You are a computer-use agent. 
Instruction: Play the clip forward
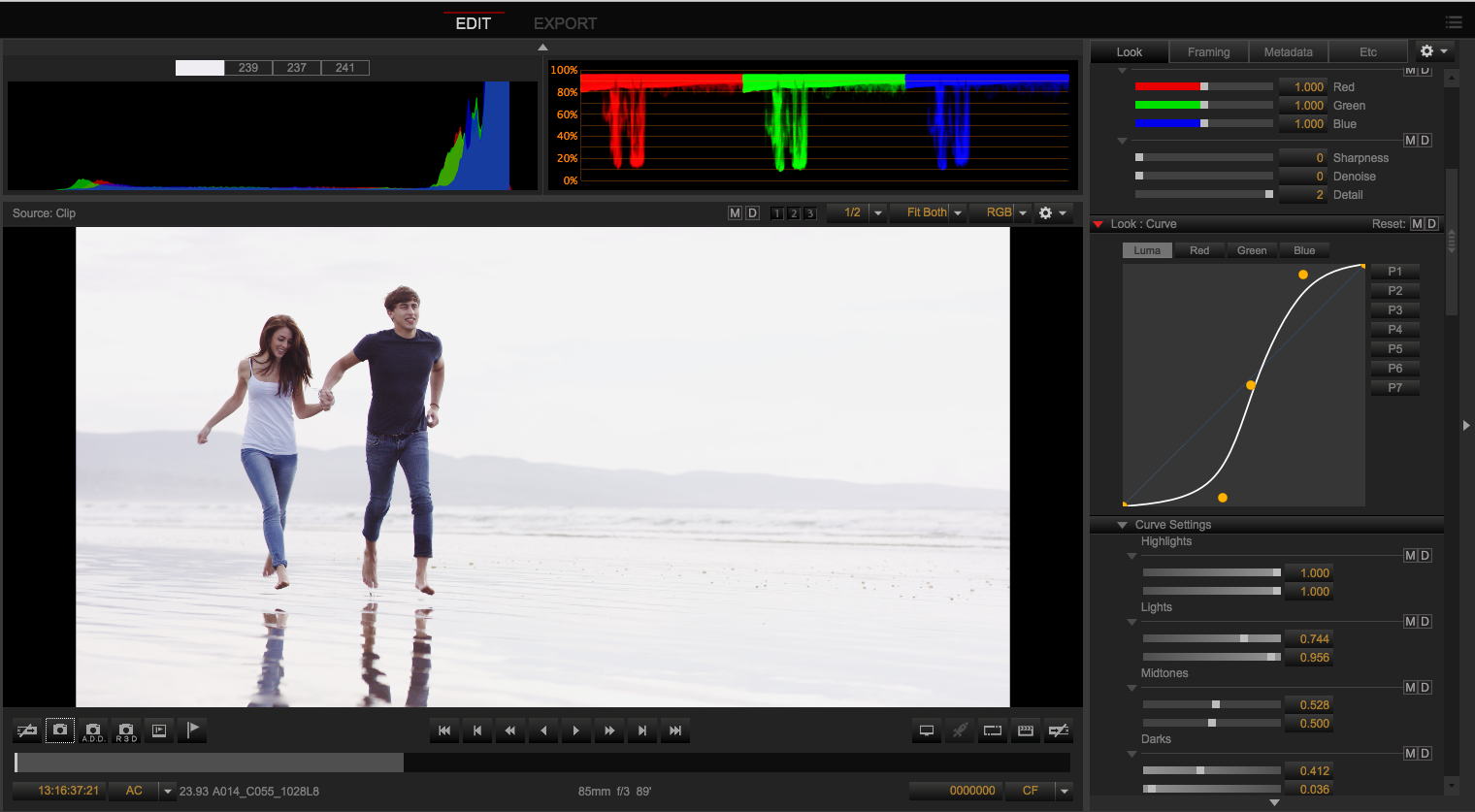tap(576, 731)
